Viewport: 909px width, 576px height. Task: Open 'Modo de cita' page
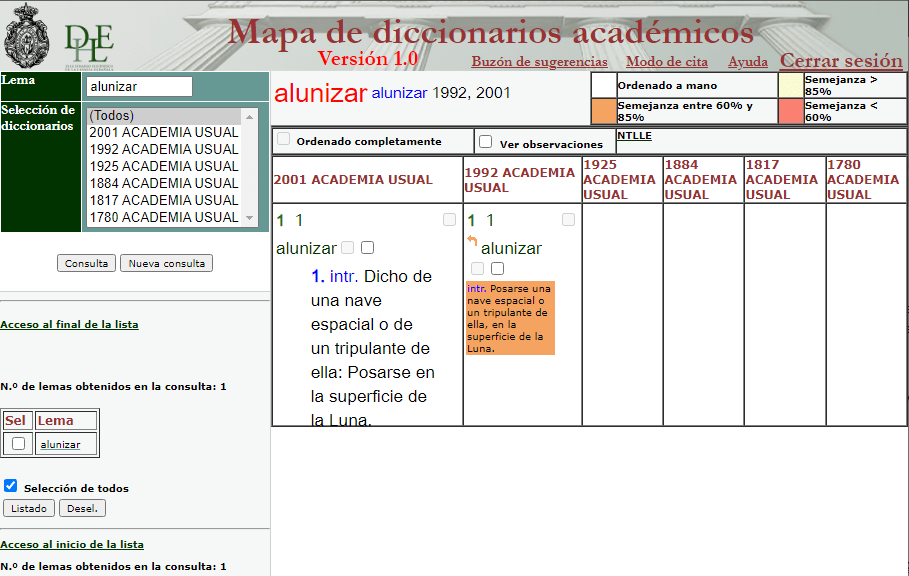click(666, 62)
